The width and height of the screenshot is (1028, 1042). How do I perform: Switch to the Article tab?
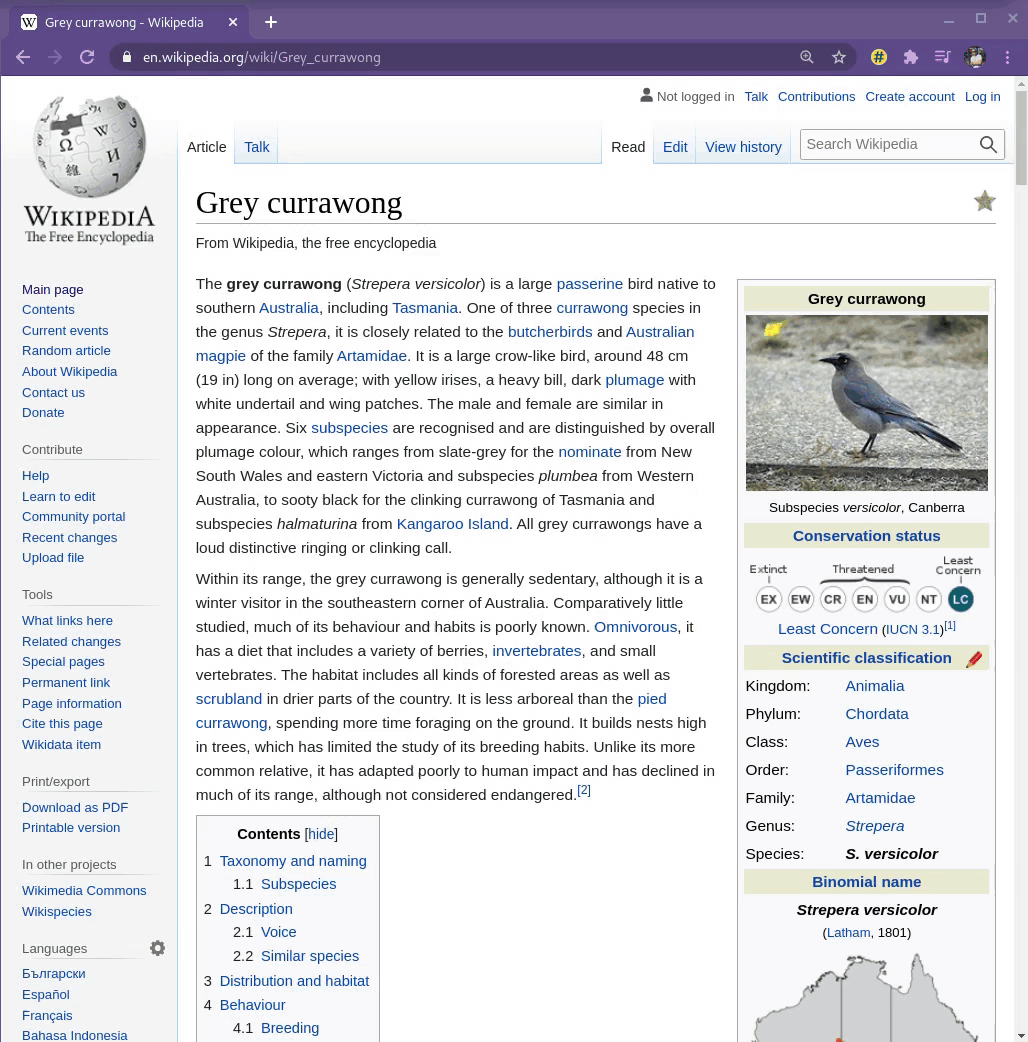(x=207, y=147)
